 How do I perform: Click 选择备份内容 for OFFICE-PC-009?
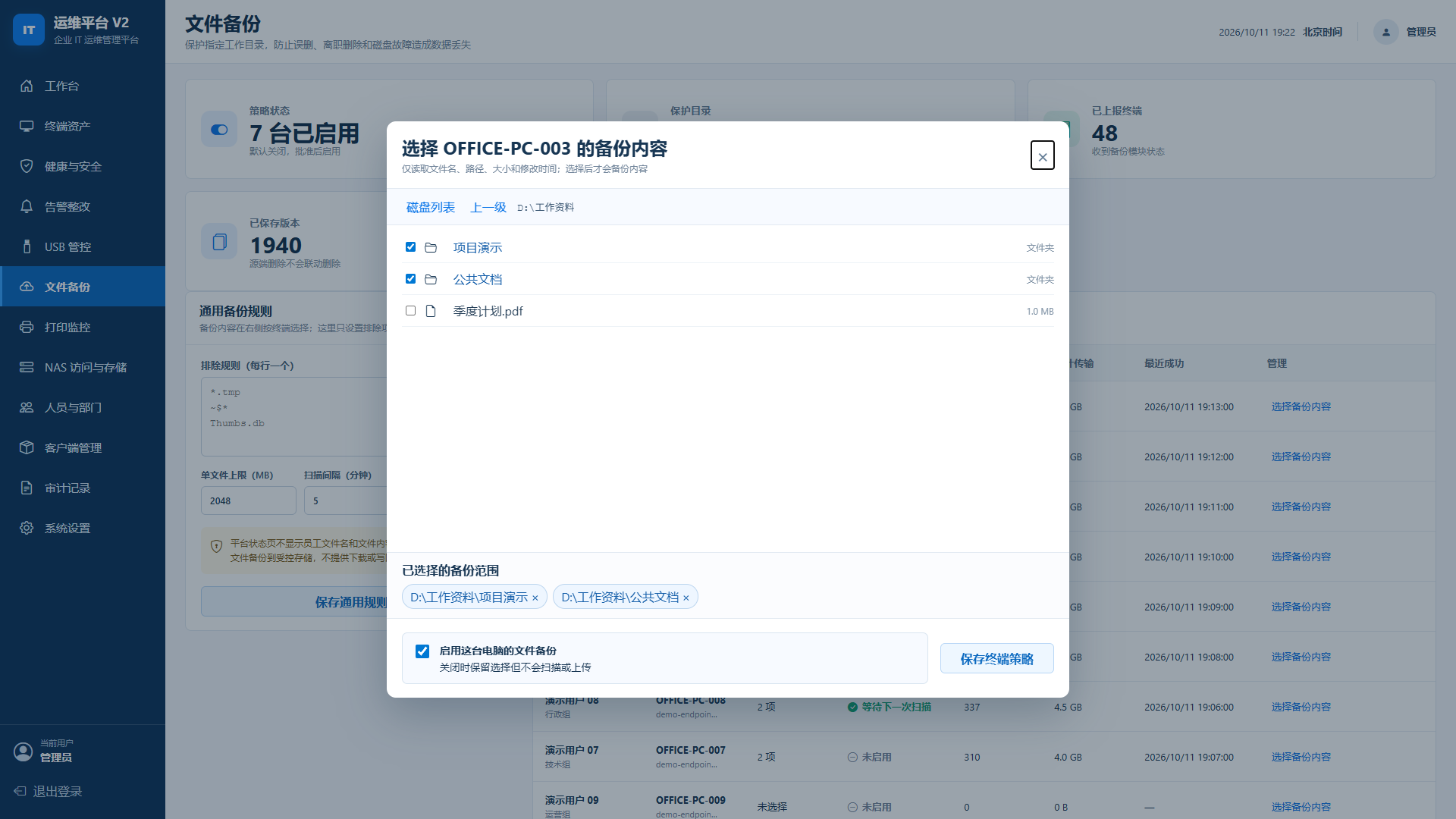coord(1301,807)
